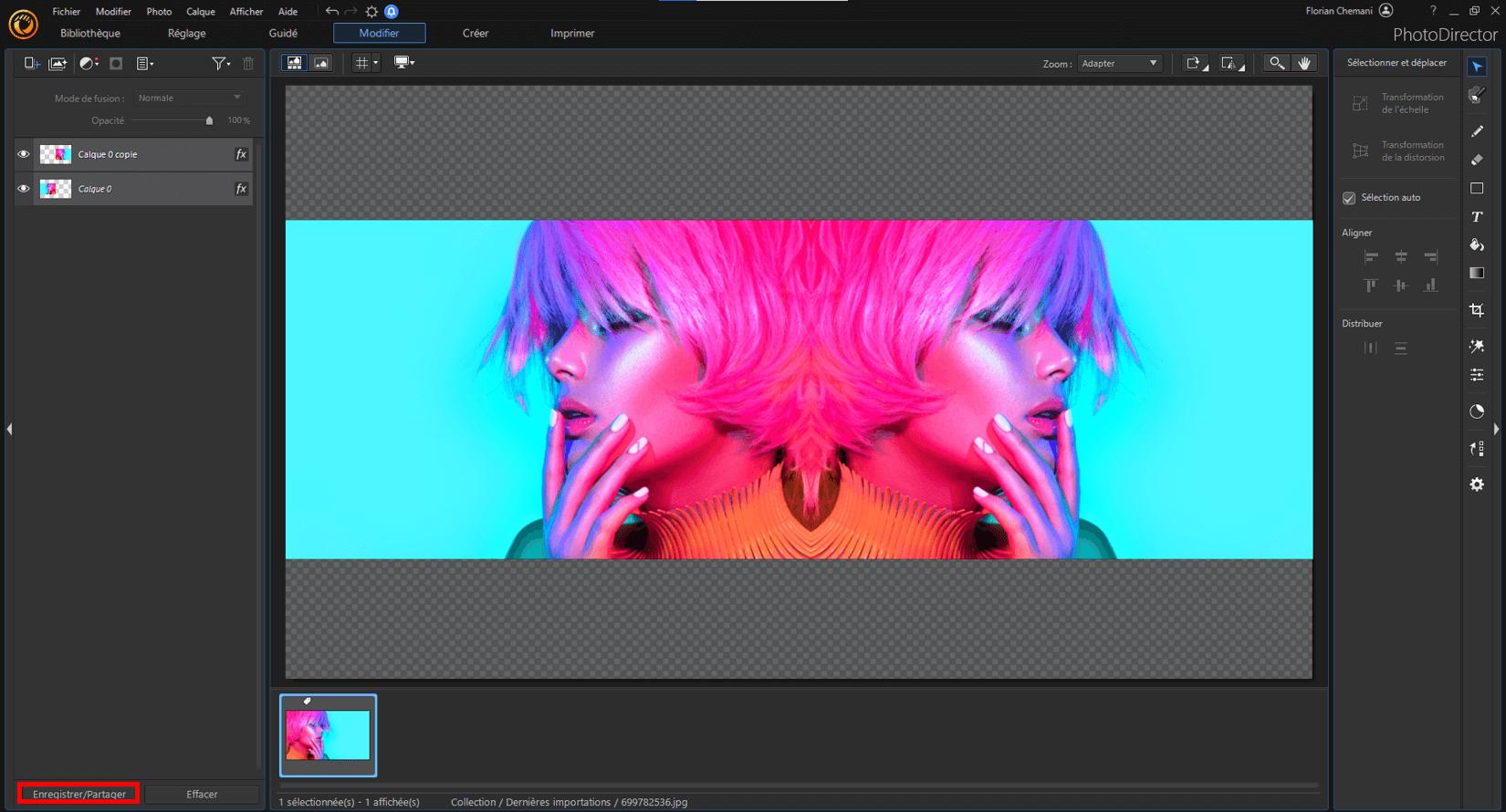Click the Enregistrer/Partager button
This screenshot has width=1506, height=812.
[79, 794]
